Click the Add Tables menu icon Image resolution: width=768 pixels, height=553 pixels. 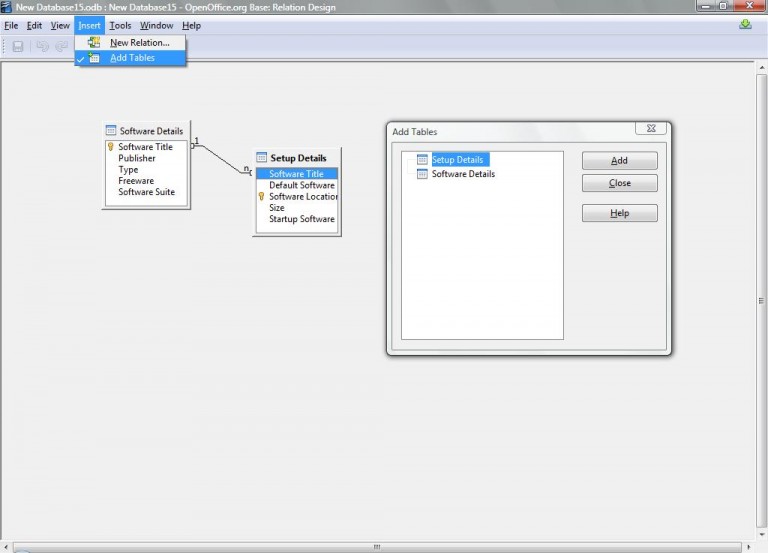tap(94, 58)
